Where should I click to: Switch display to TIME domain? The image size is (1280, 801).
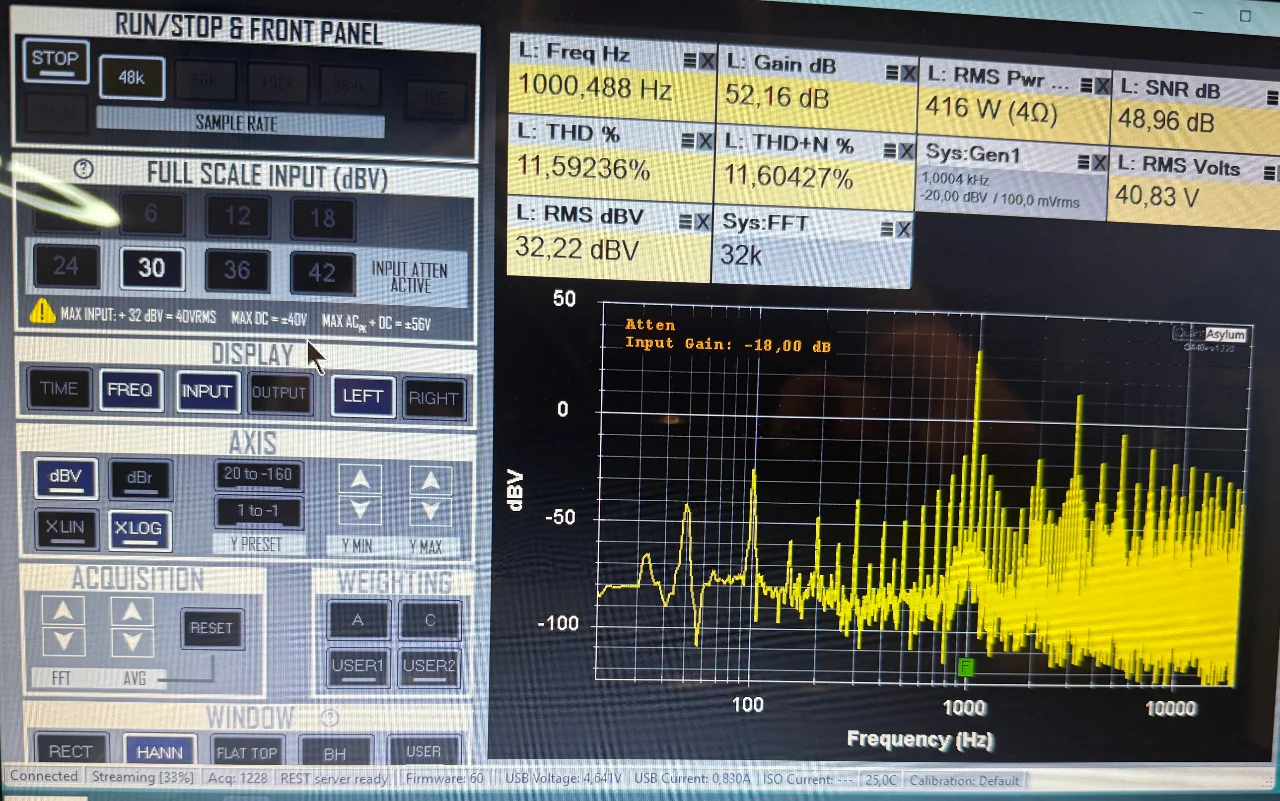coord(59,388)
